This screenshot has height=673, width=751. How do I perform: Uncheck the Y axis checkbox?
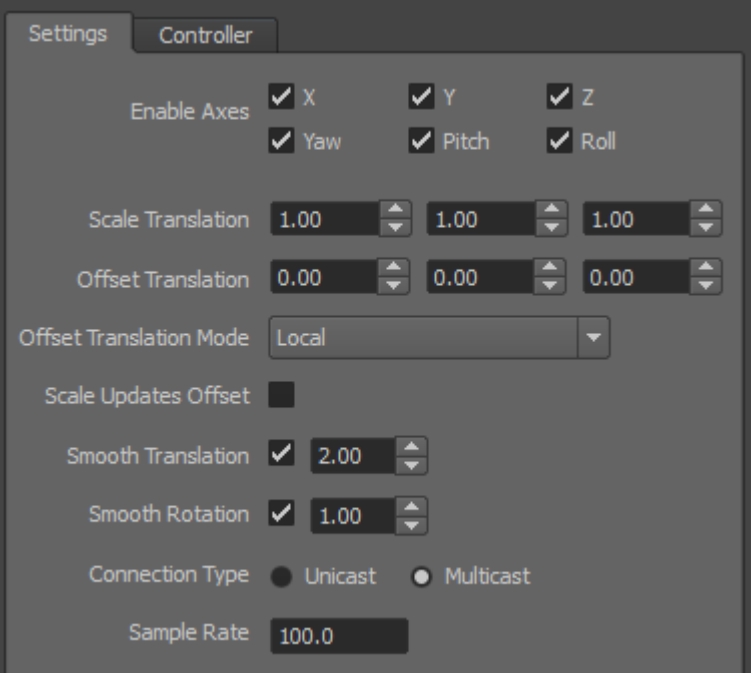pos(421,98)
